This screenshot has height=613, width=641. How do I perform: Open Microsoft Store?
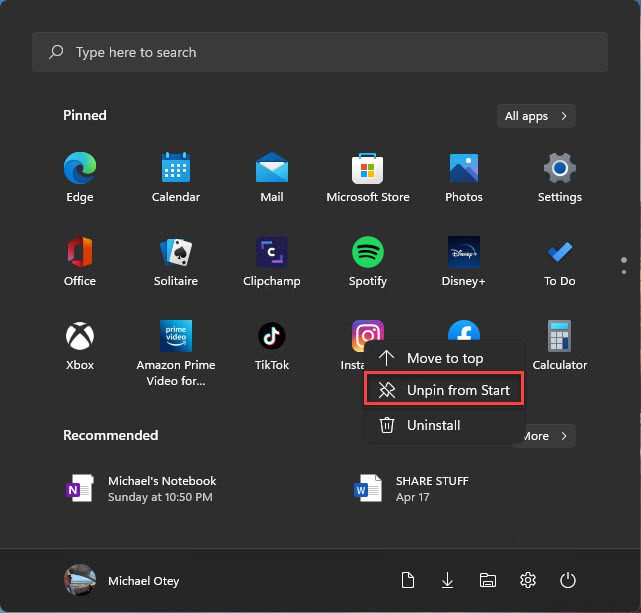tap(368, 177)
